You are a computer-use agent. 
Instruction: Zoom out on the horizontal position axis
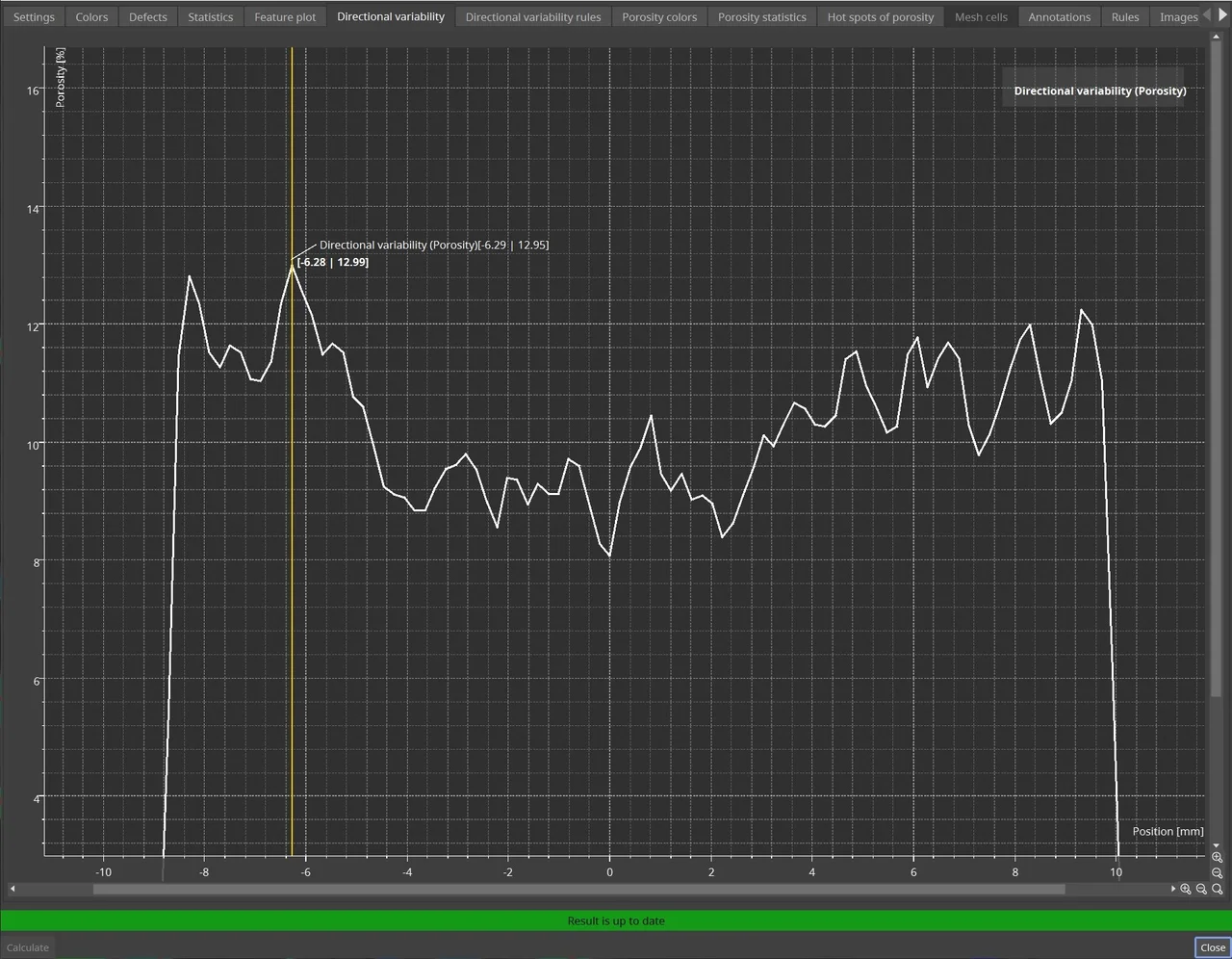tap(1201, 889)
